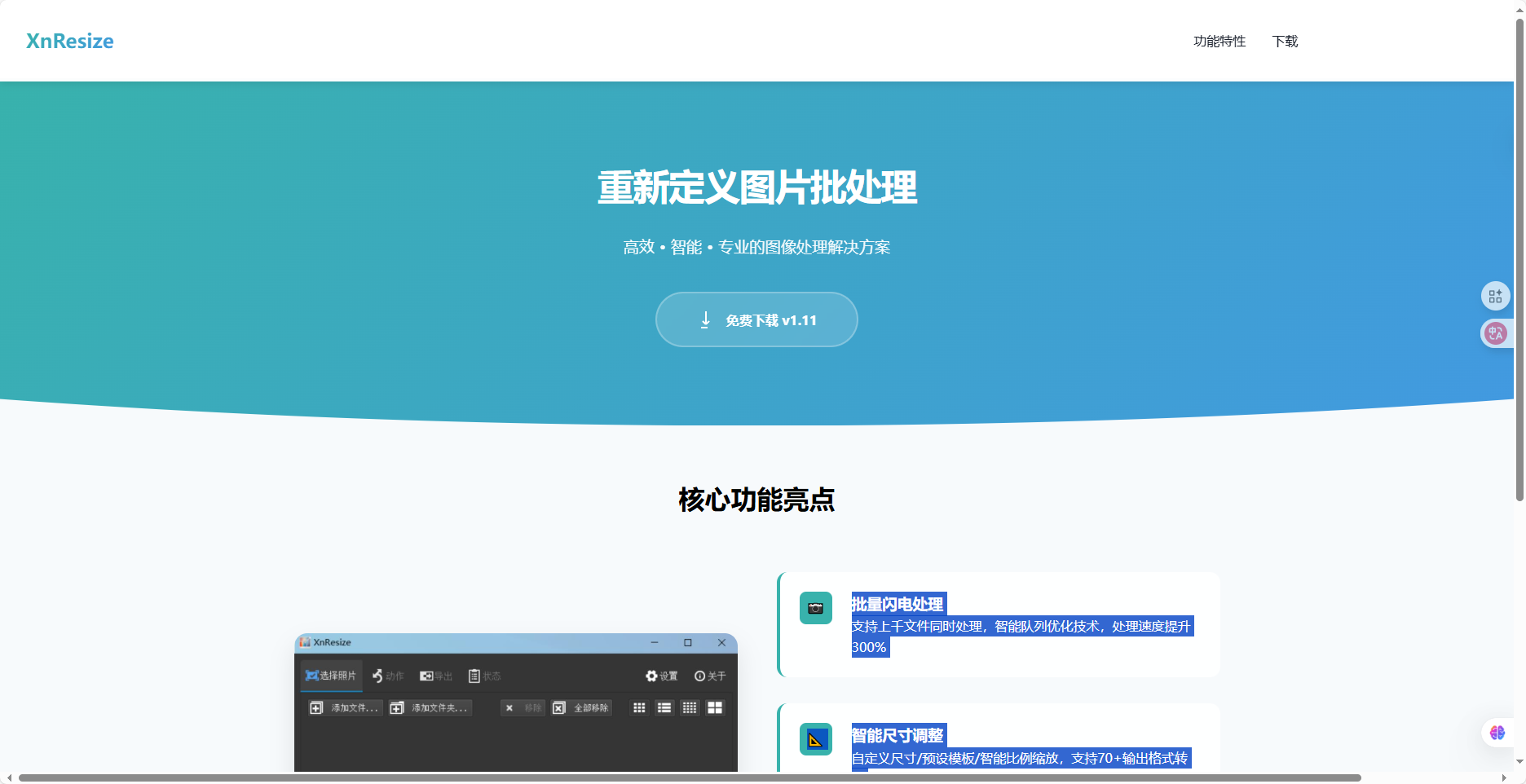Click the 核心功能亮点 section heading
This screenshot has width=1526, height=784.
[x=756, y=500]
